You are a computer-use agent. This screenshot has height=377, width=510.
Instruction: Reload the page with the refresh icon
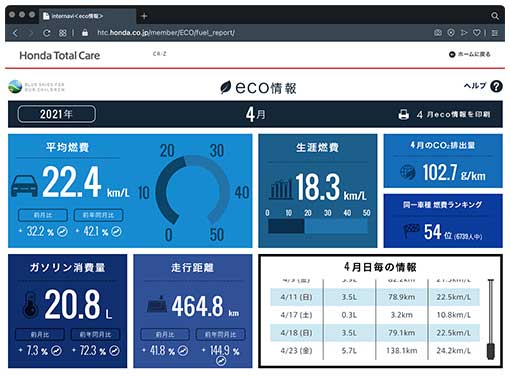47,33
